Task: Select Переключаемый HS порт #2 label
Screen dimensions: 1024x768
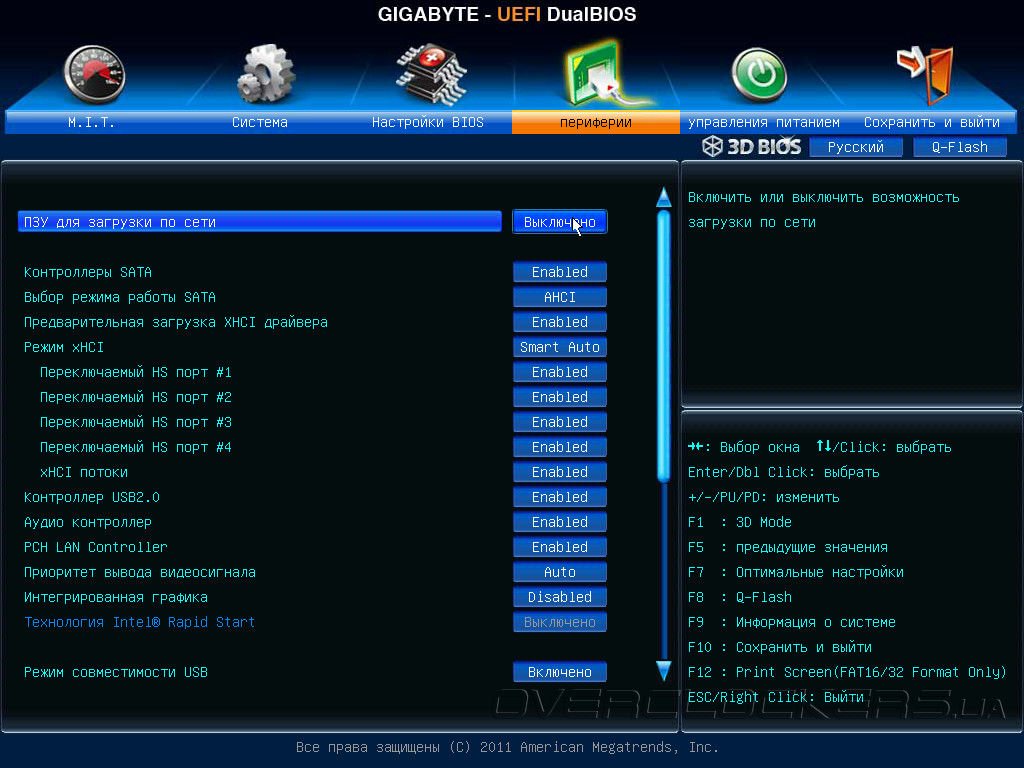Action: coord(136,397)
